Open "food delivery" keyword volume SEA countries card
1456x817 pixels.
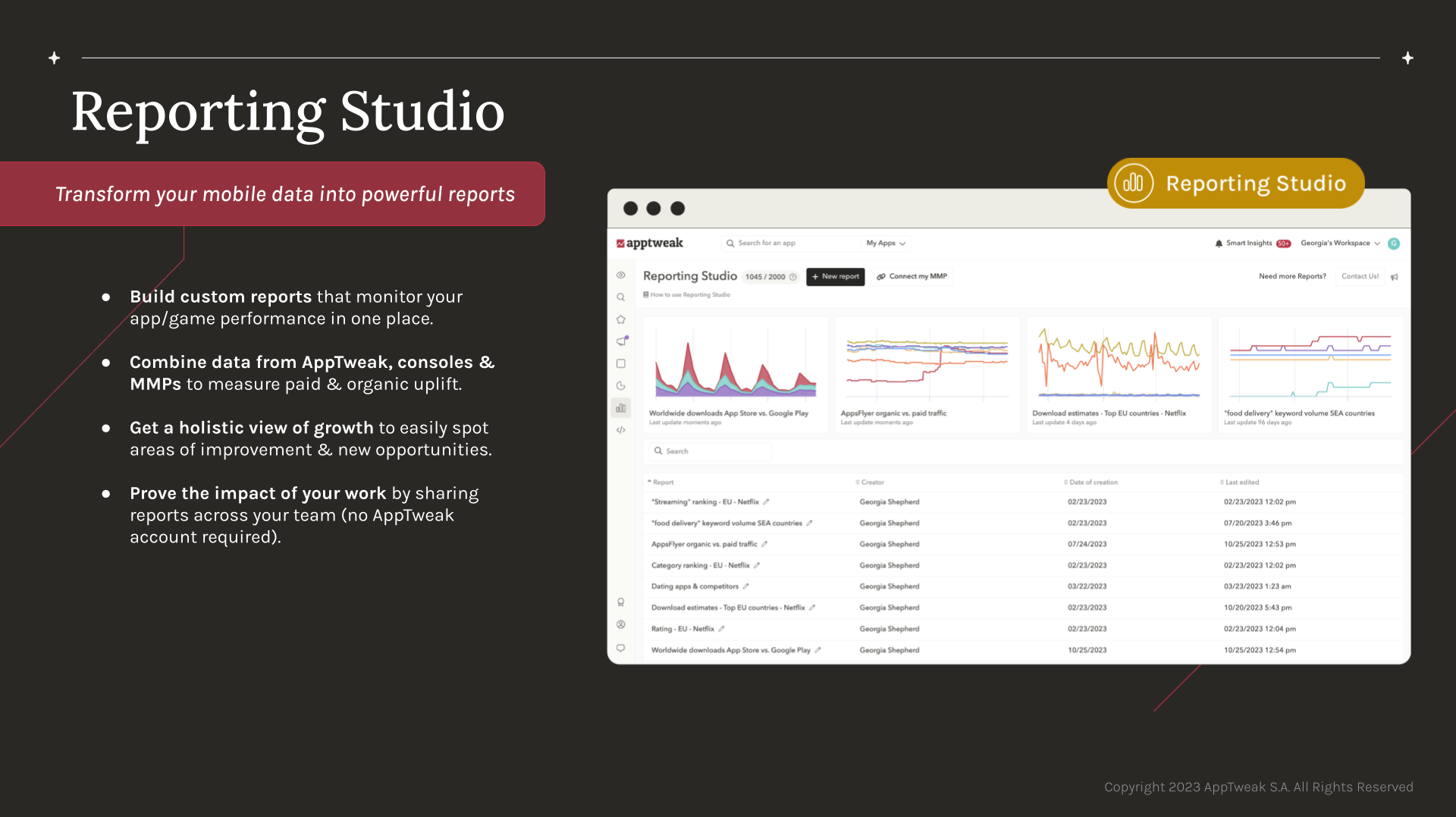pyautogui.click(x=1310, y=376)
